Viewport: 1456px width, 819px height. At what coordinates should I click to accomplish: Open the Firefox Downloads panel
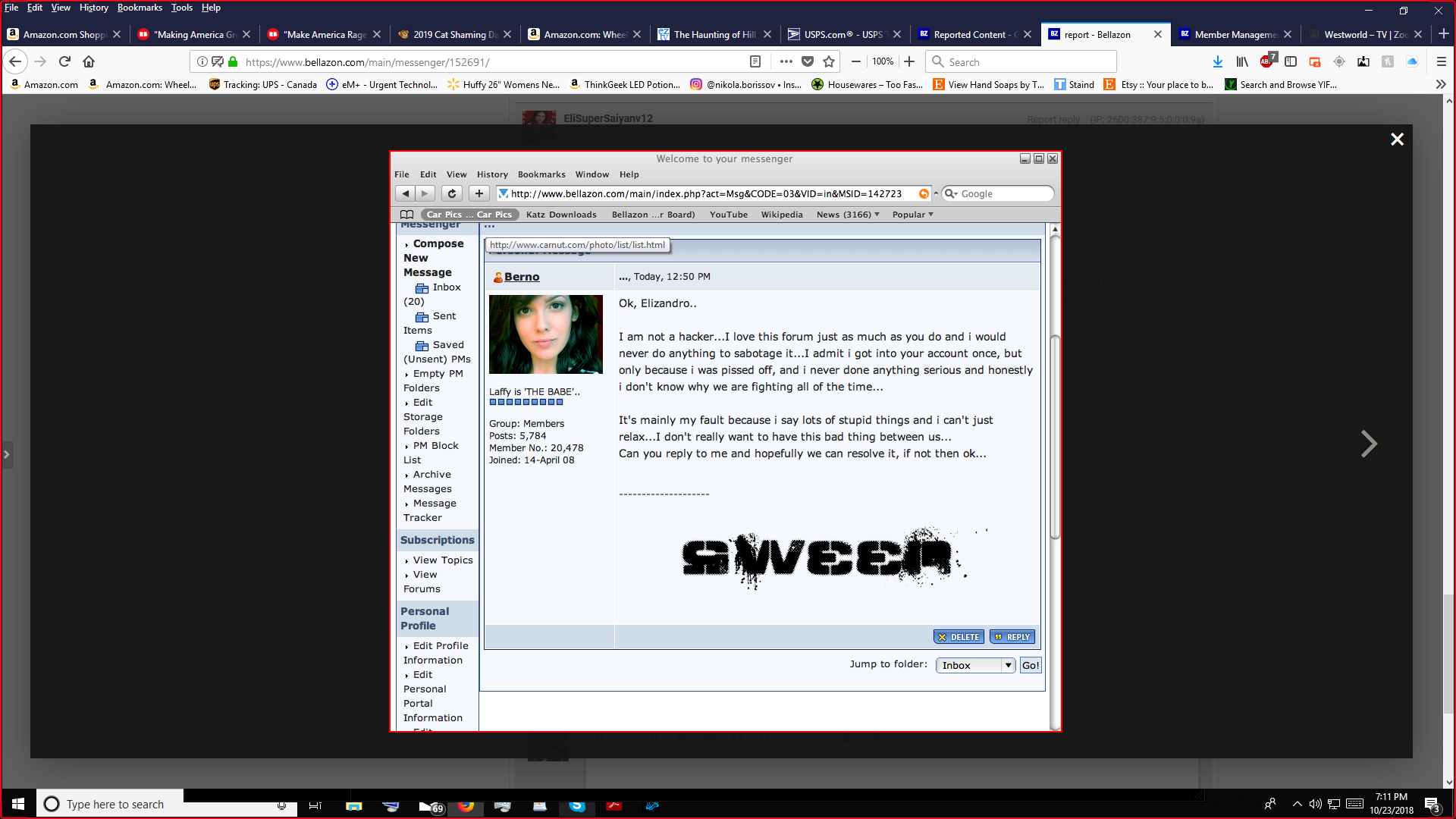[x=1217, y=61]
